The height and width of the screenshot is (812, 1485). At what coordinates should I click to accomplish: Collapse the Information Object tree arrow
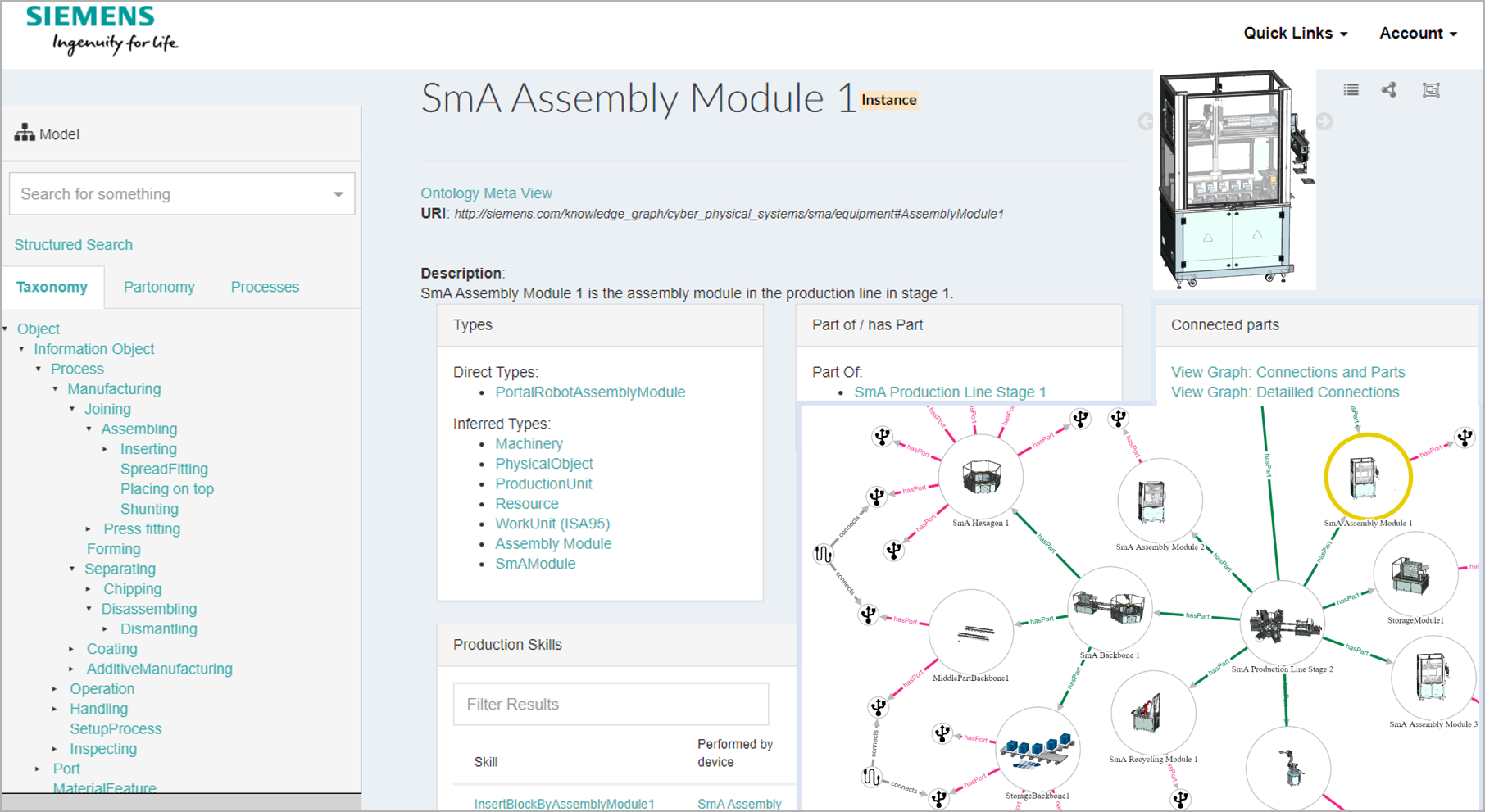[x=22, y=349]
